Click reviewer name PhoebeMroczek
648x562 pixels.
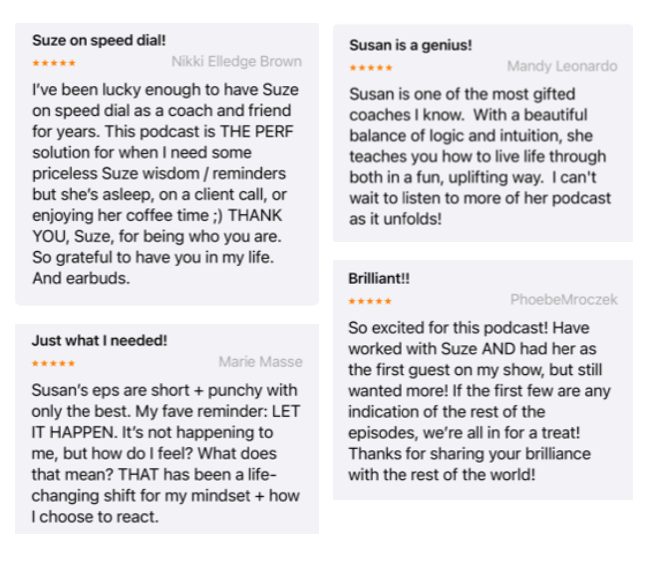564,300
